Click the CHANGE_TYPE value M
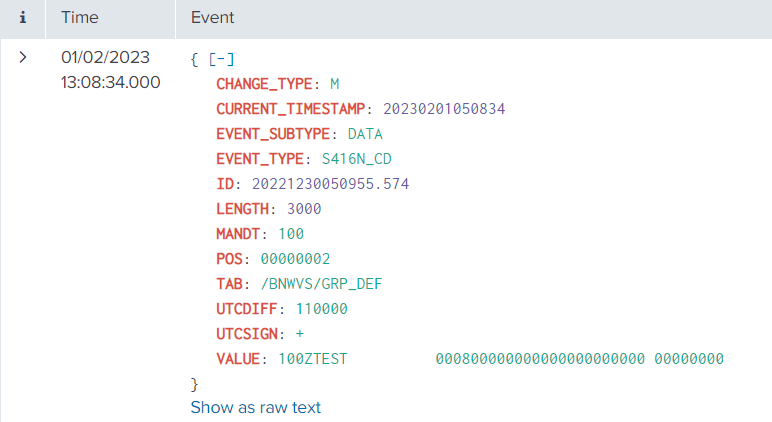This screenshot has width=772, height=422. coord(335,83)
